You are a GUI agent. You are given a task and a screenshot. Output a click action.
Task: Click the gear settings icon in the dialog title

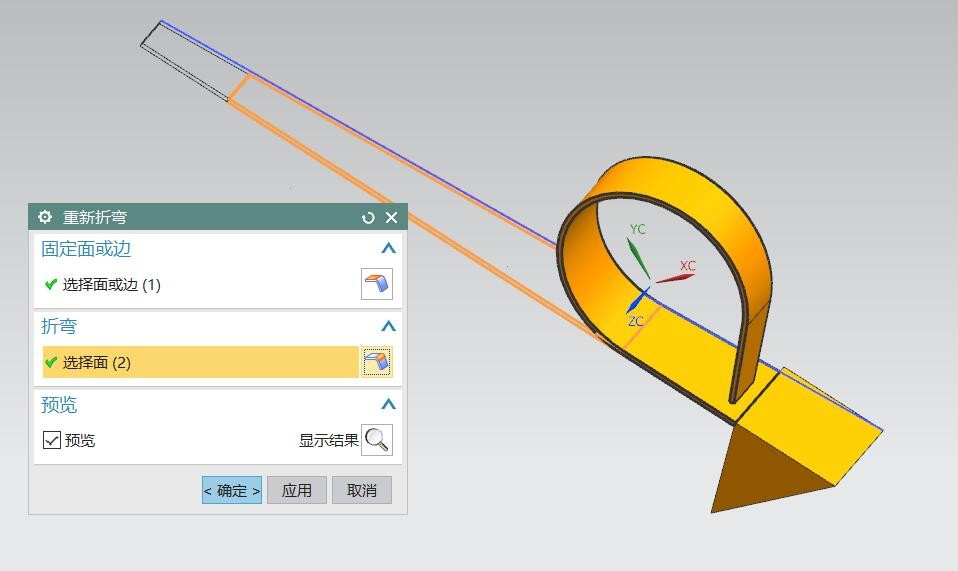click(45, 217)
